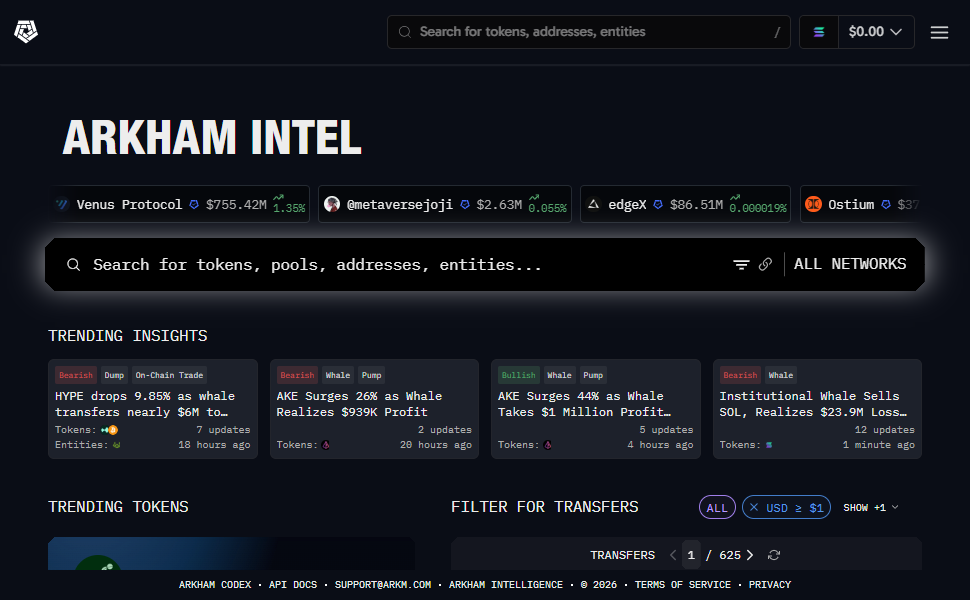
Task: Click the token icons on HYPE card
Action: click(x=109, y=430)
